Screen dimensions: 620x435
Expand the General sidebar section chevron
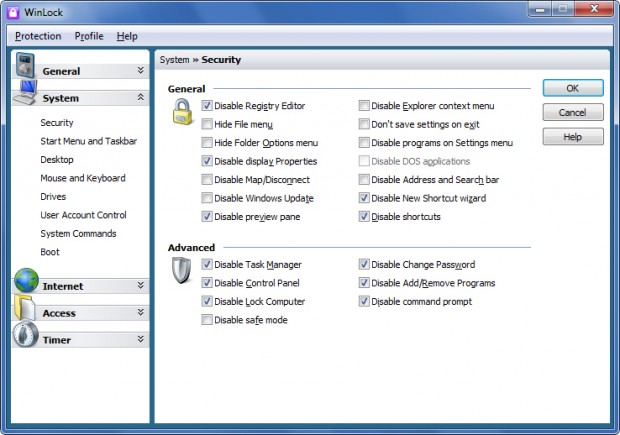pyautogui.click(x=140, y=70)
